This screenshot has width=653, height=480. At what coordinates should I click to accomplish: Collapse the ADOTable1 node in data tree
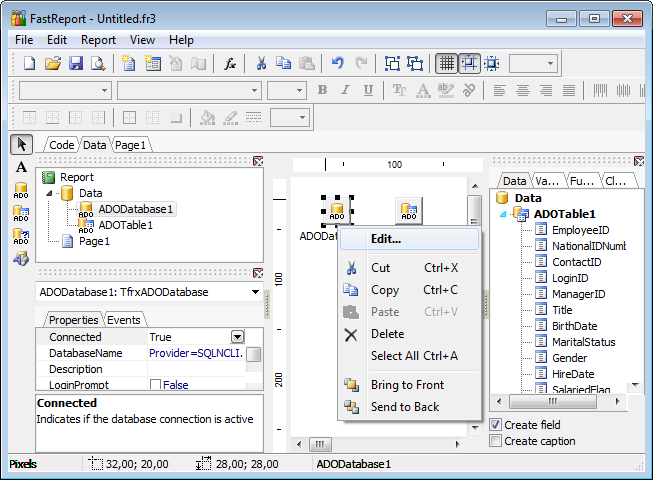coord(503,214)
